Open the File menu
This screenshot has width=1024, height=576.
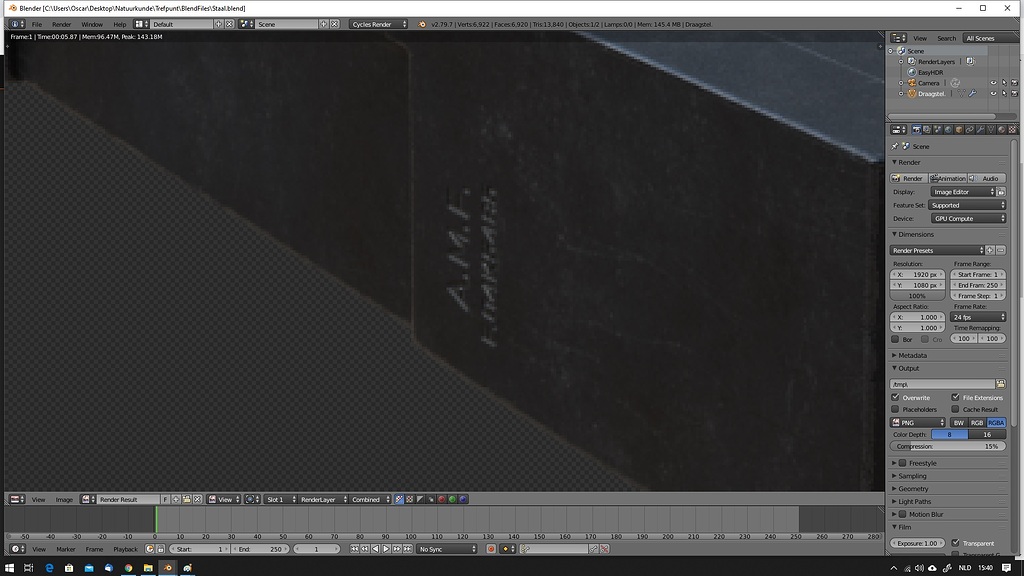[37, 24]
